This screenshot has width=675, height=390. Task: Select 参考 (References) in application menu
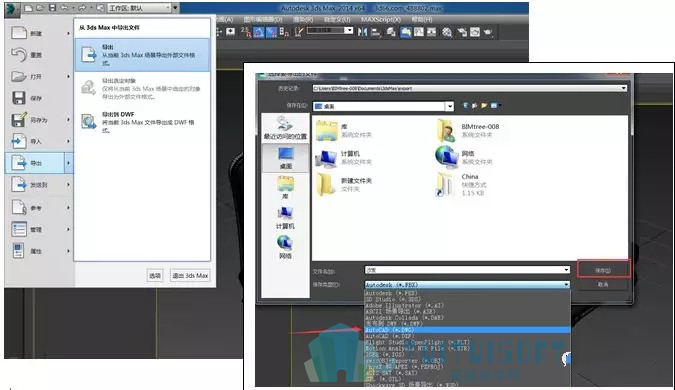pos(39,207)
